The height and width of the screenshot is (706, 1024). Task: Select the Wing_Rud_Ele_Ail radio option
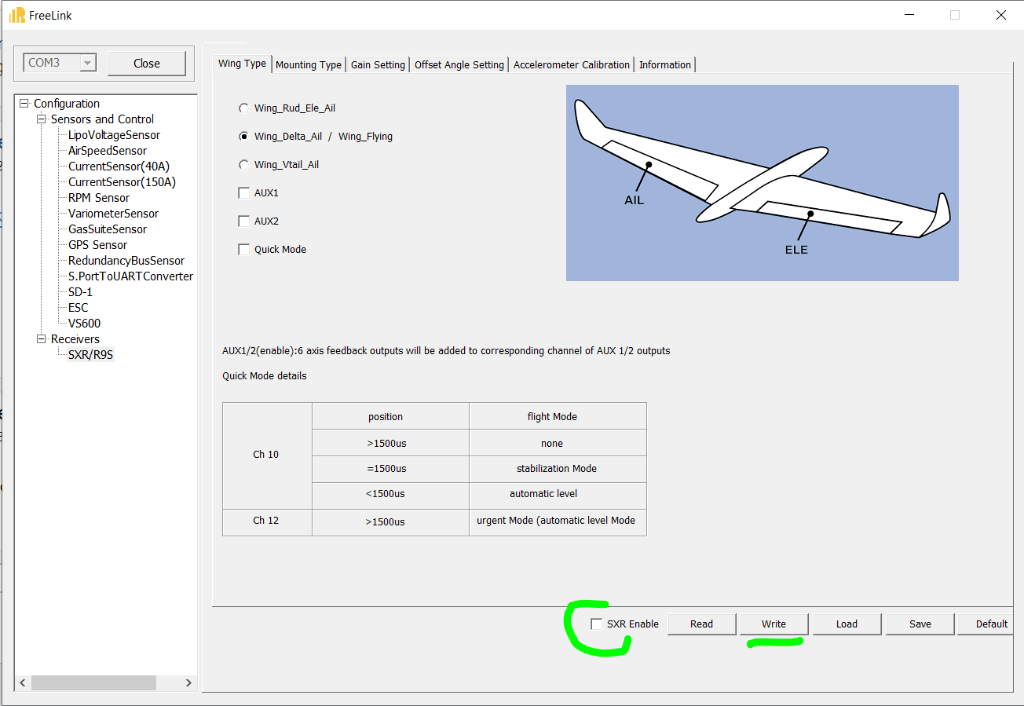pyautogui.click(x=243, y=108)
